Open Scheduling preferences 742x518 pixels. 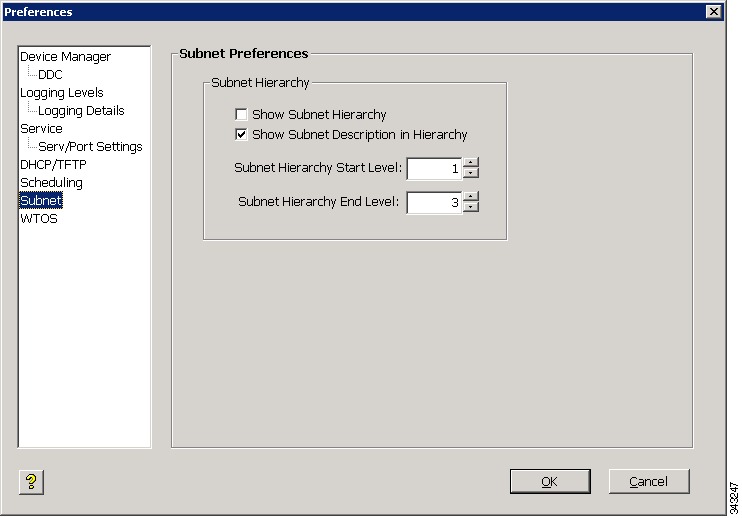(51, 183)
